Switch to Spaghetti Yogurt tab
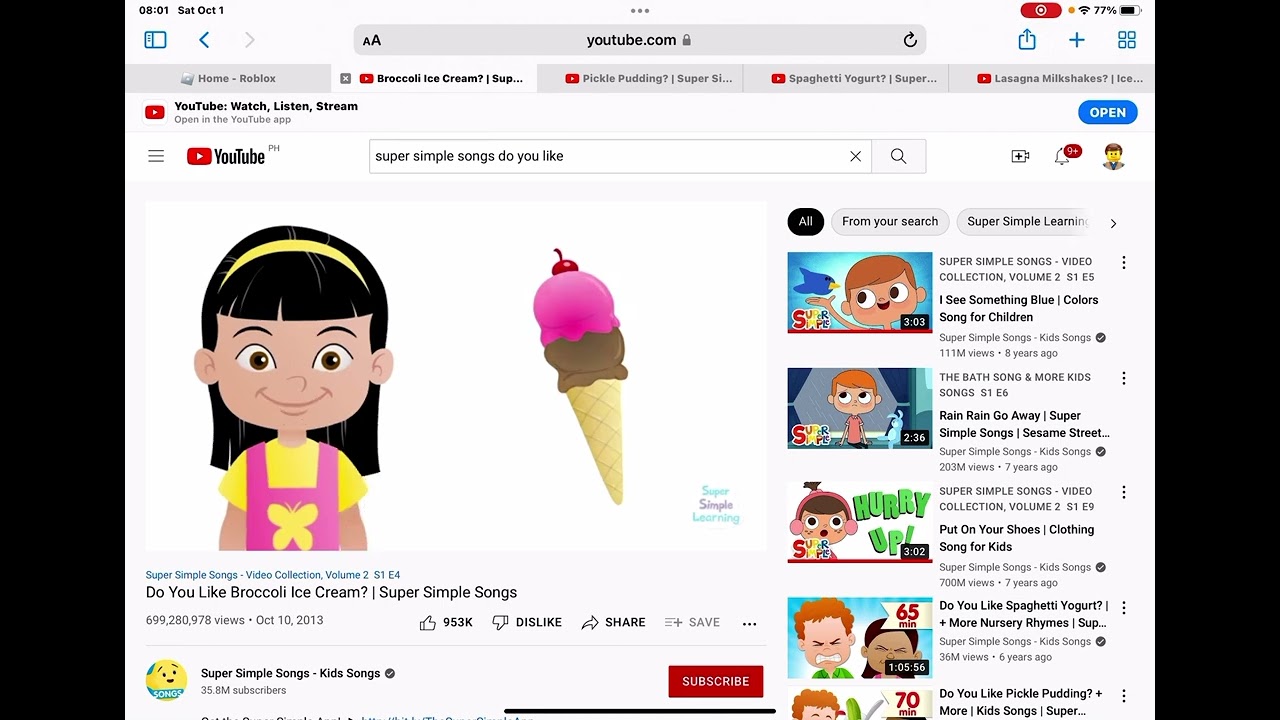Screen dimensions: 1280x720 click(846, 78)
